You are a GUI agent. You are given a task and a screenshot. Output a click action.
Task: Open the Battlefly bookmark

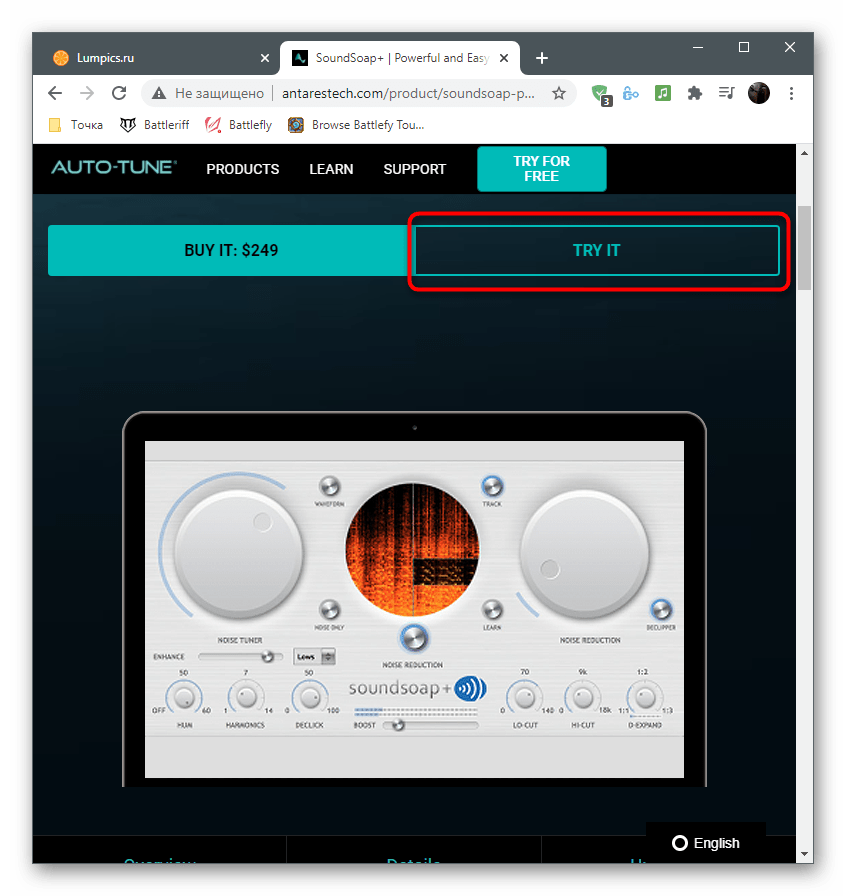click(x=238, y=125)
